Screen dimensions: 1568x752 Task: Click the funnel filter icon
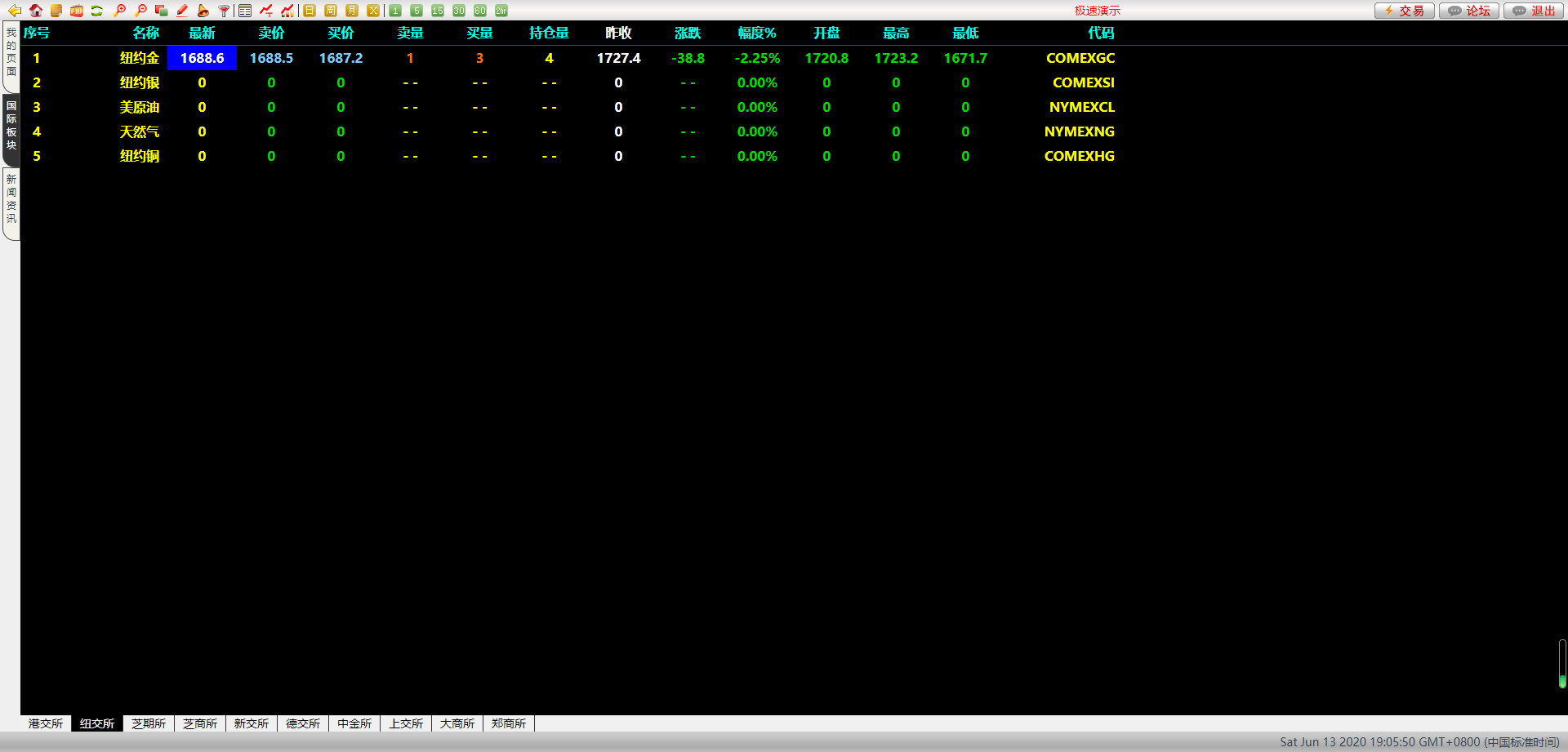pos(224,11)
